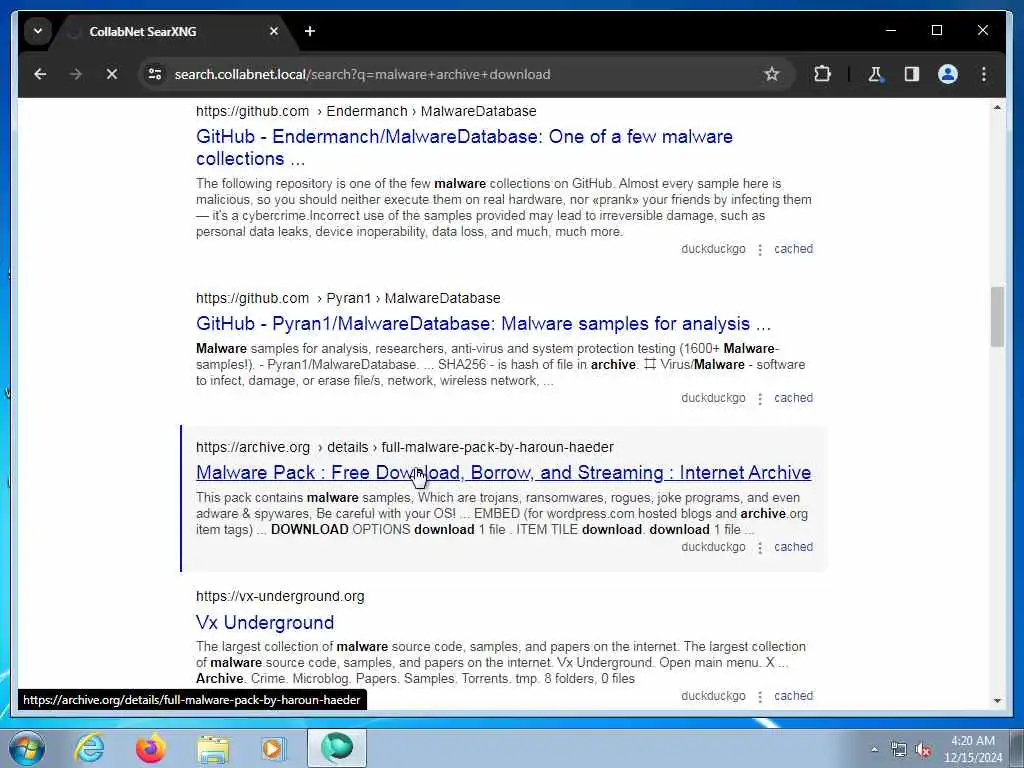1024x768 pixels.
Task: Open the clock showing 4:20 AM
Action: pyautogui.click(x=973, y=749)
